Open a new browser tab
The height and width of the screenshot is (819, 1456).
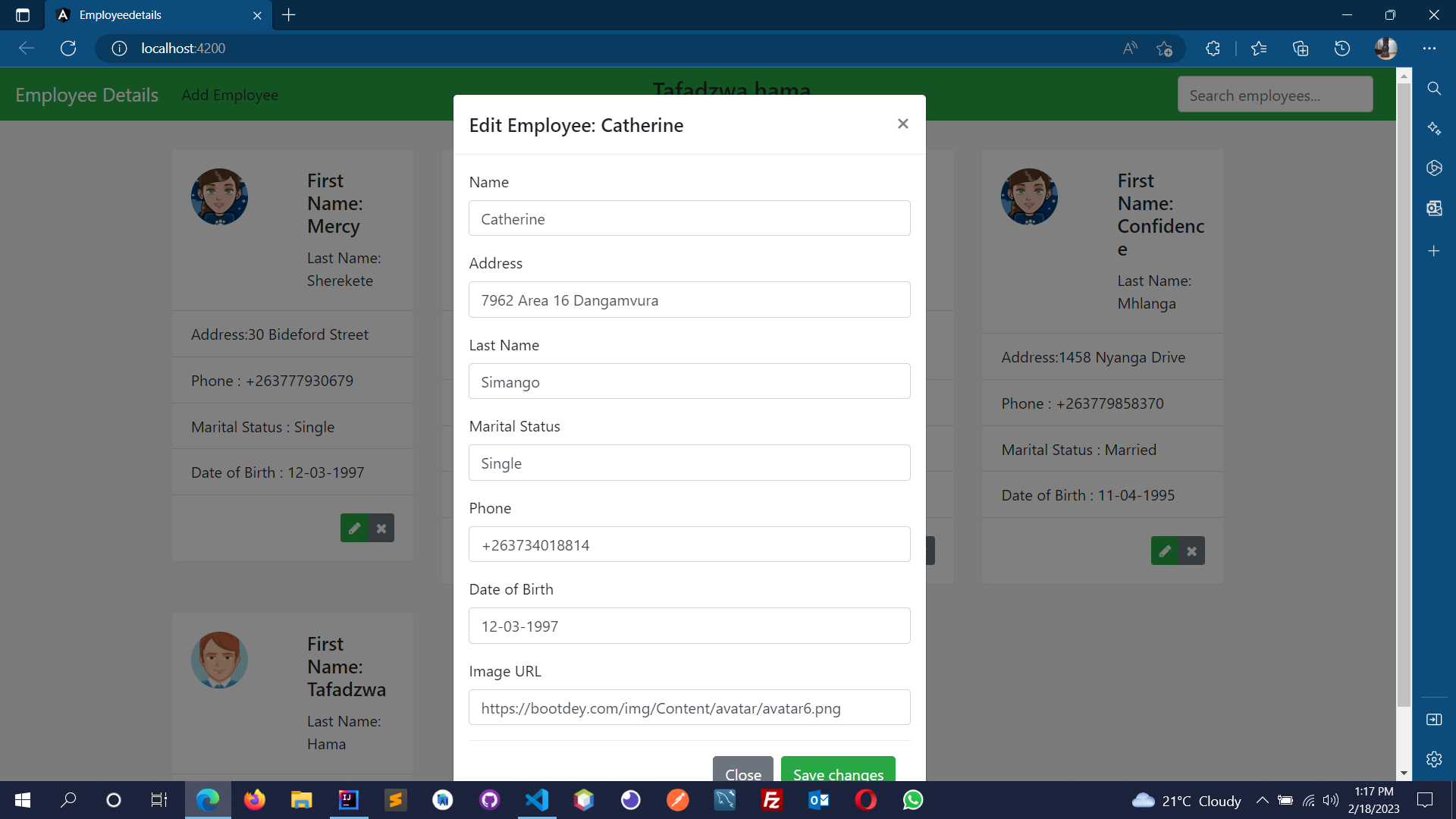point(289,15)
